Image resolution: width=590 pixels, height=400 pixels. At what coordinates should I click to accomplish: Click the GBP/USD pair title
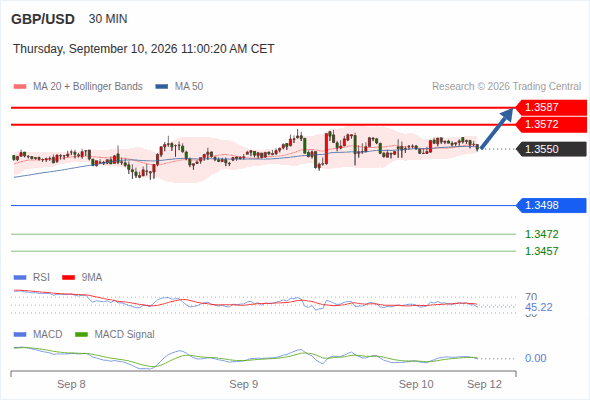click(43, 19)
